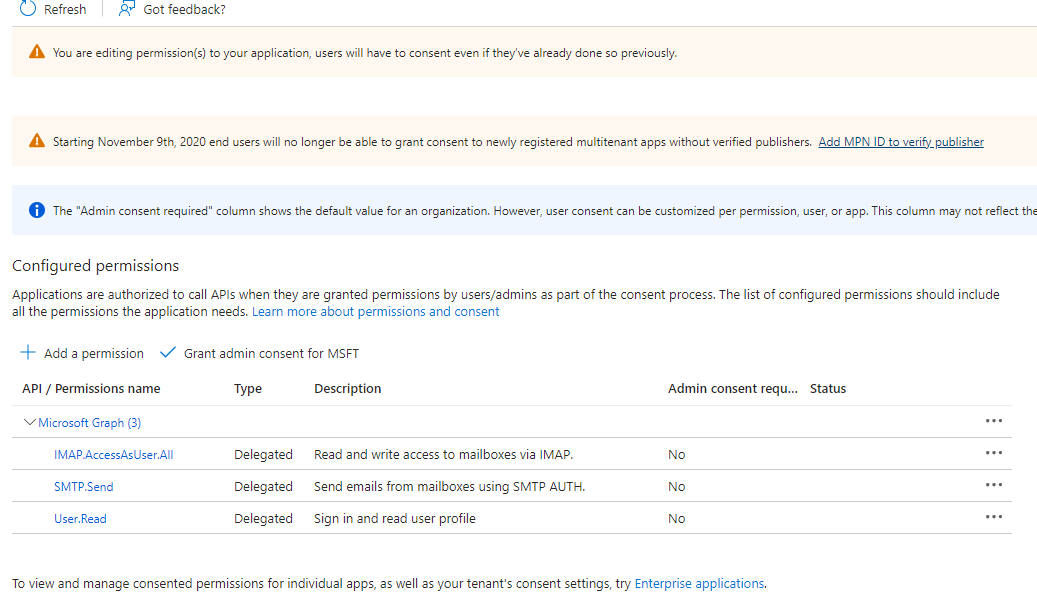Image resolution: width=1037 pixels, height=612 pixels.
Task: Open more options for IMAP.AccessAsUser.All row
Action: pos(993,453)
